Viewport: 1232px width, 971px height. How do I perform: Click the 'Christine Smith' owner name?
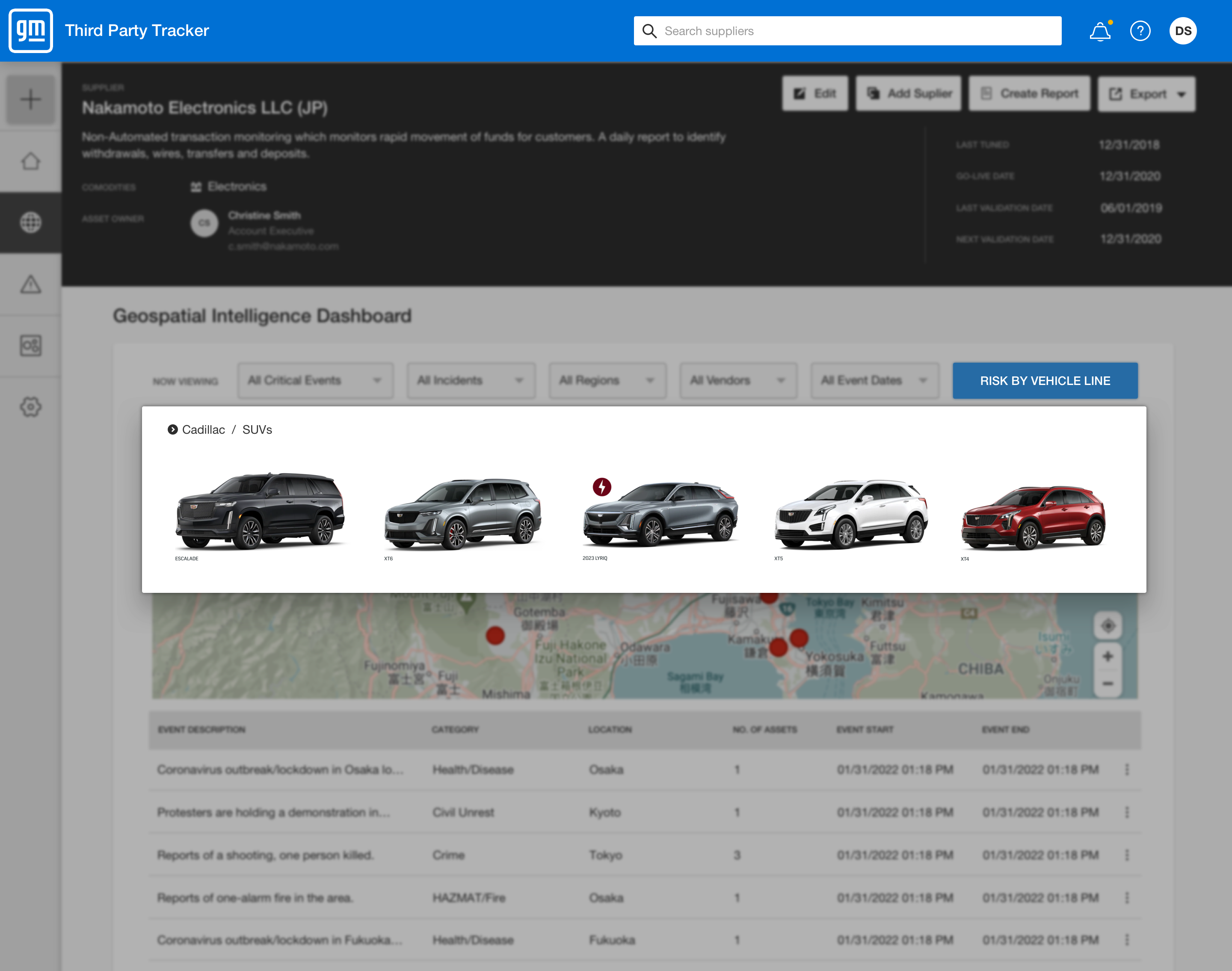point(264,216)
